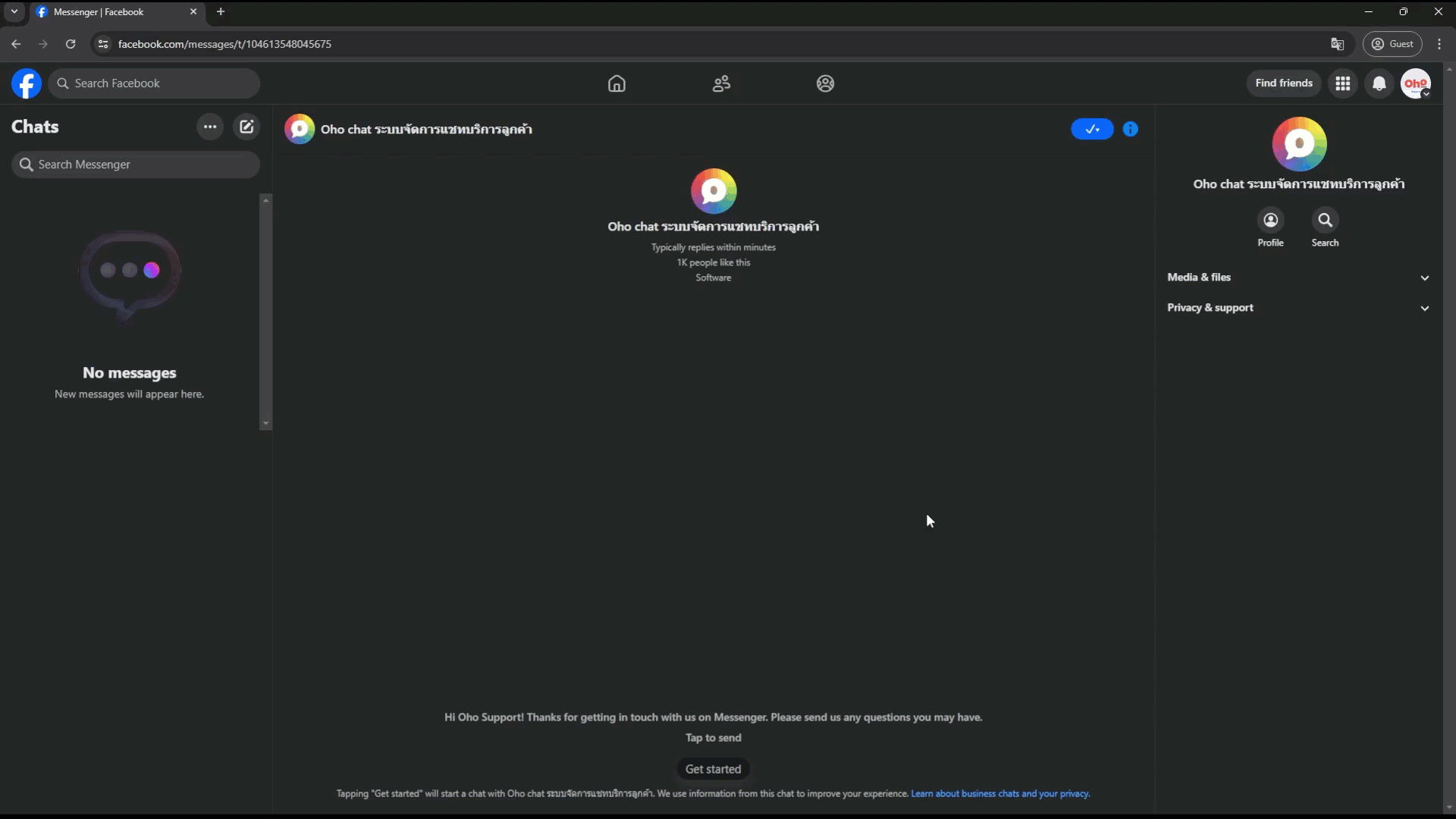Click the chats list scrollbar up arrow

[265, 199]
